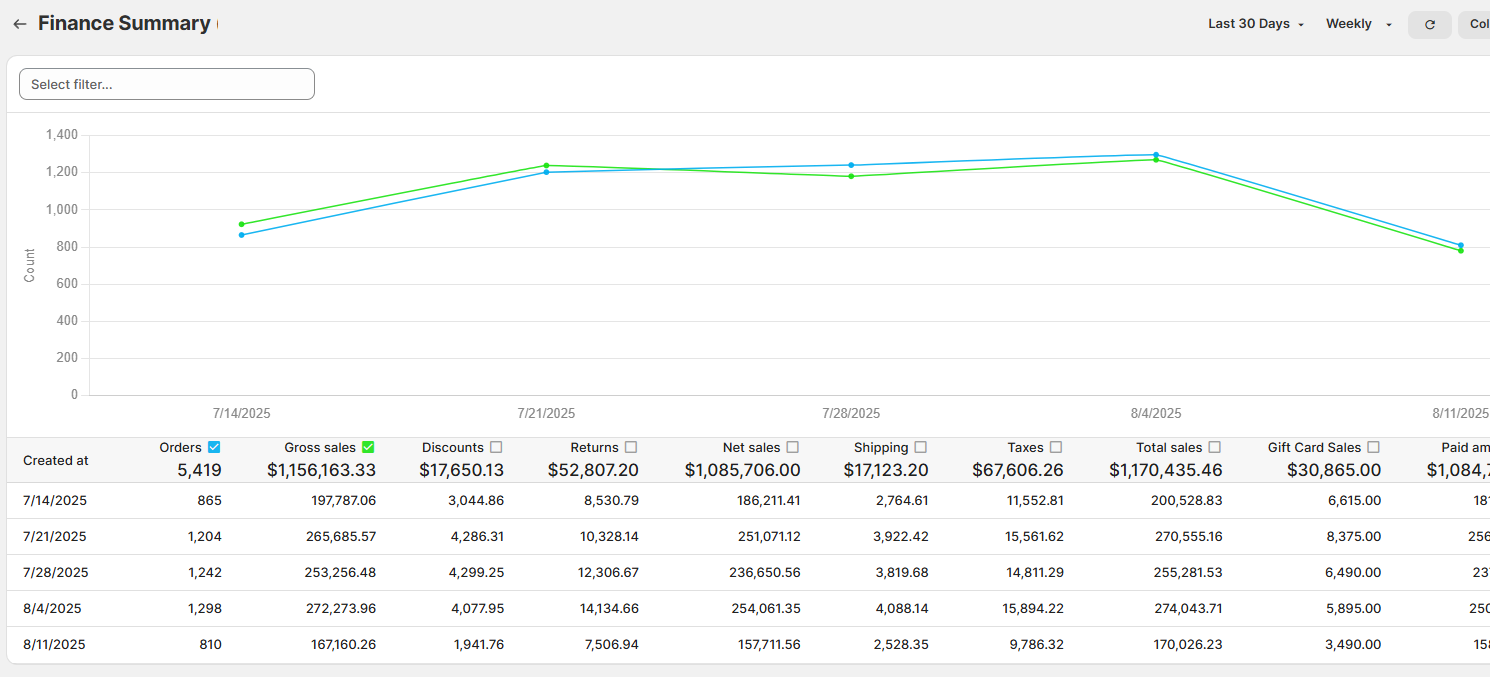
Task: Click the Total sales column header label
Action: point(1168,447)
